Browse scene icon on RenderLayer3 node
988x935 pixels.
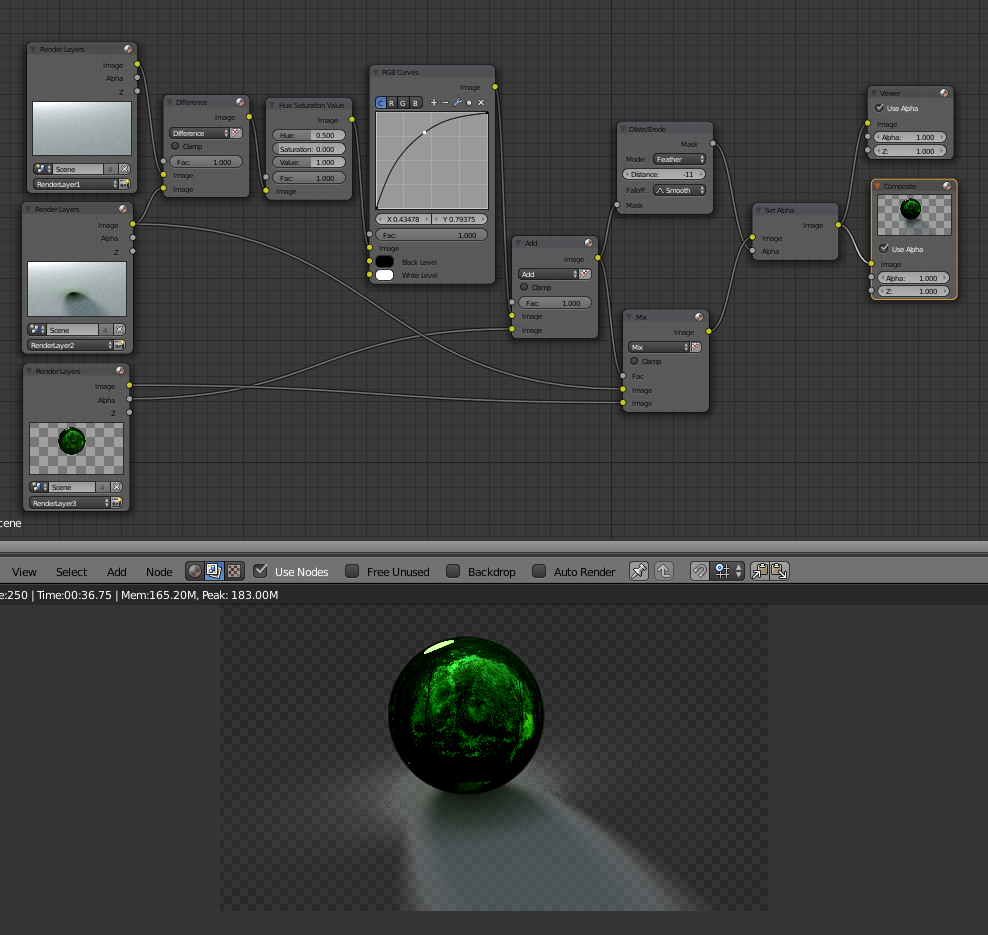(37, 487)
